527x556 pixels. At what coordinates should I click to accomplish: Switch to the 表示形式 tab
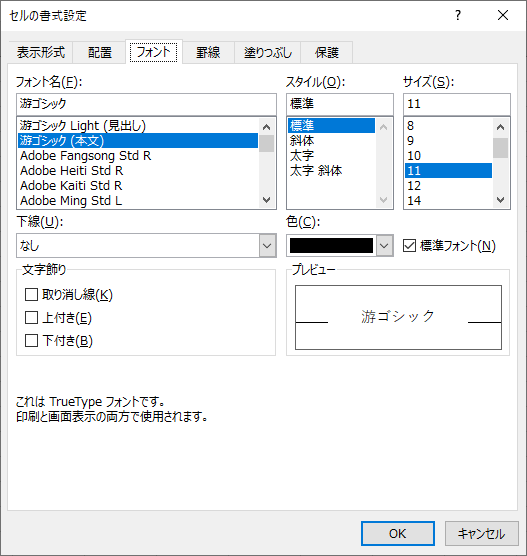[x=40, y=52]
